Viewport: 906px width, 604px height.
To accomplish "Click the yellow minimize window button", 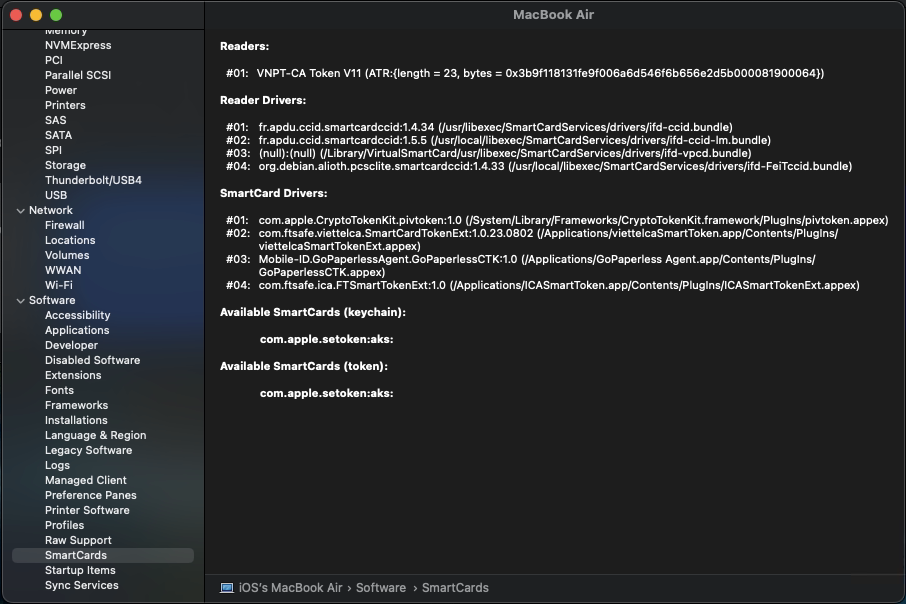I will click(x=36, y=15).
